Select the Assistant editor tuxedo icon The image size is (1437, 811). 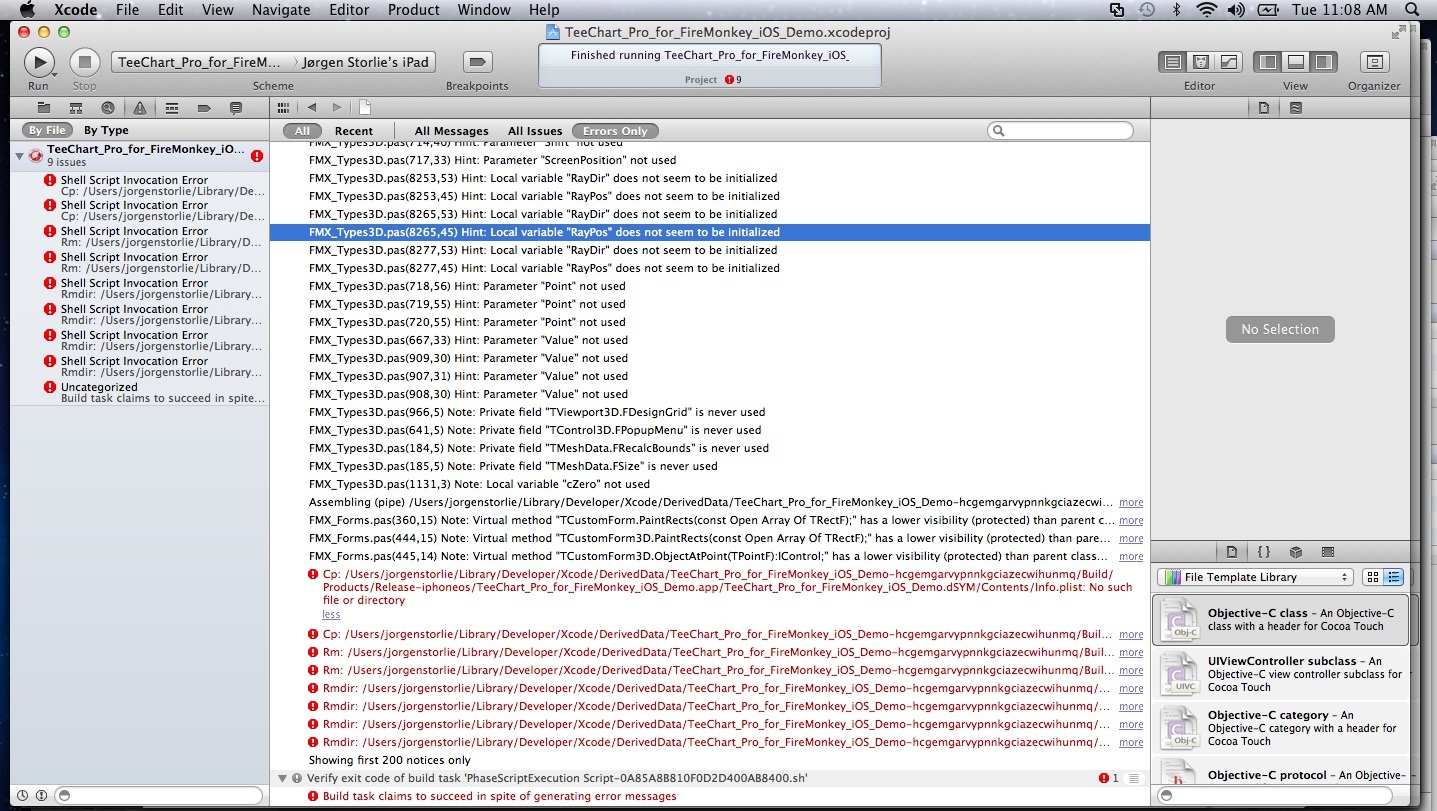pos(1200,62)
